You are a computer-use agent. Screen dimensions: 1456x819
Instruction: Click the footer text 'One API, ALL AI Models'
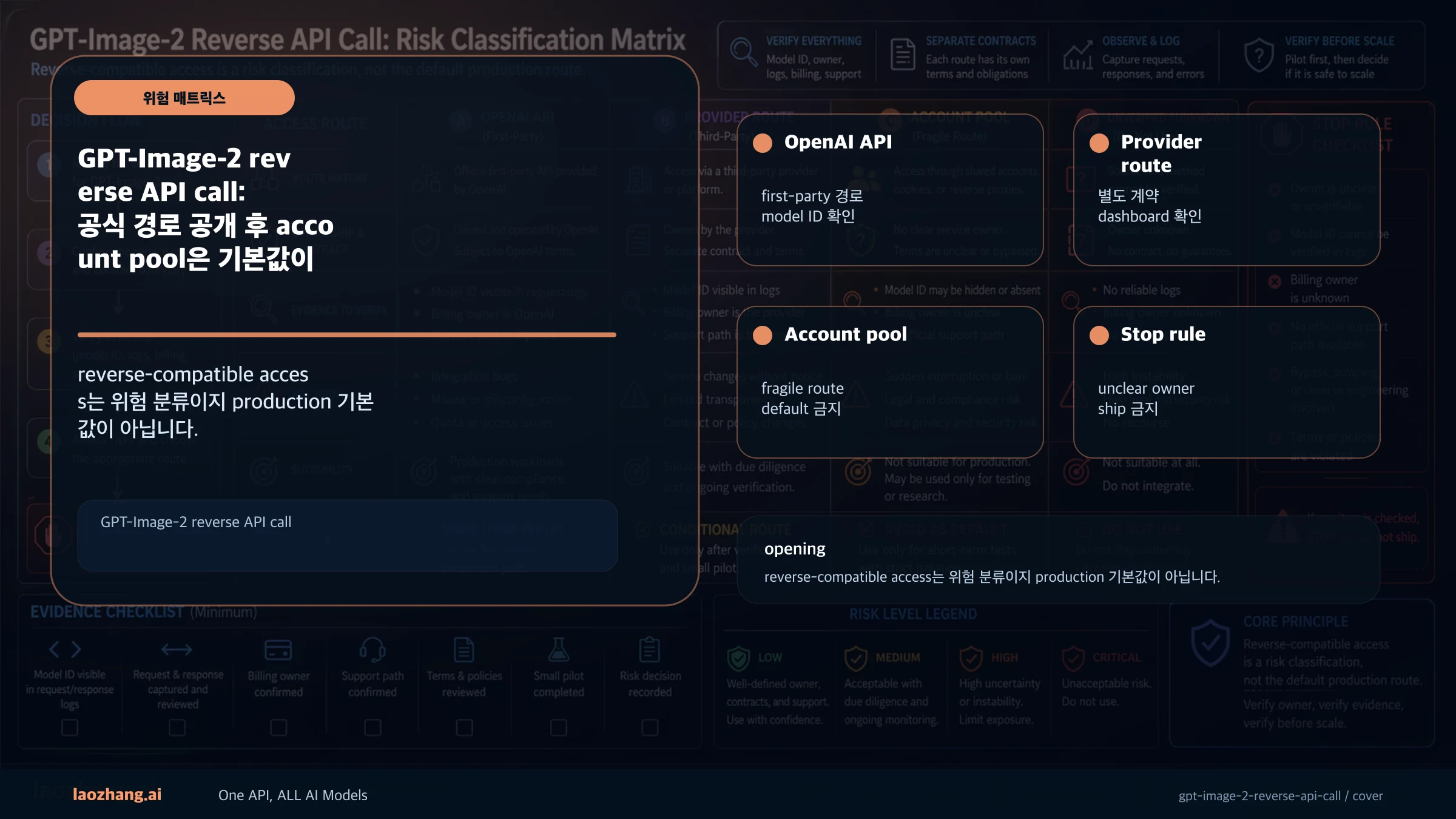pyautogui.click(x=293, y=795)
